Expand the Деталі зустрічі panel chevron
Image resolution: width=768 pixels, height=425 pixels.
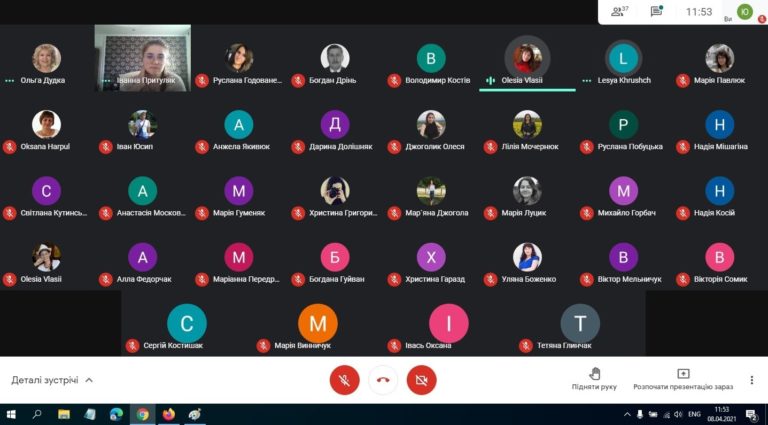click(x=89, y=380)
